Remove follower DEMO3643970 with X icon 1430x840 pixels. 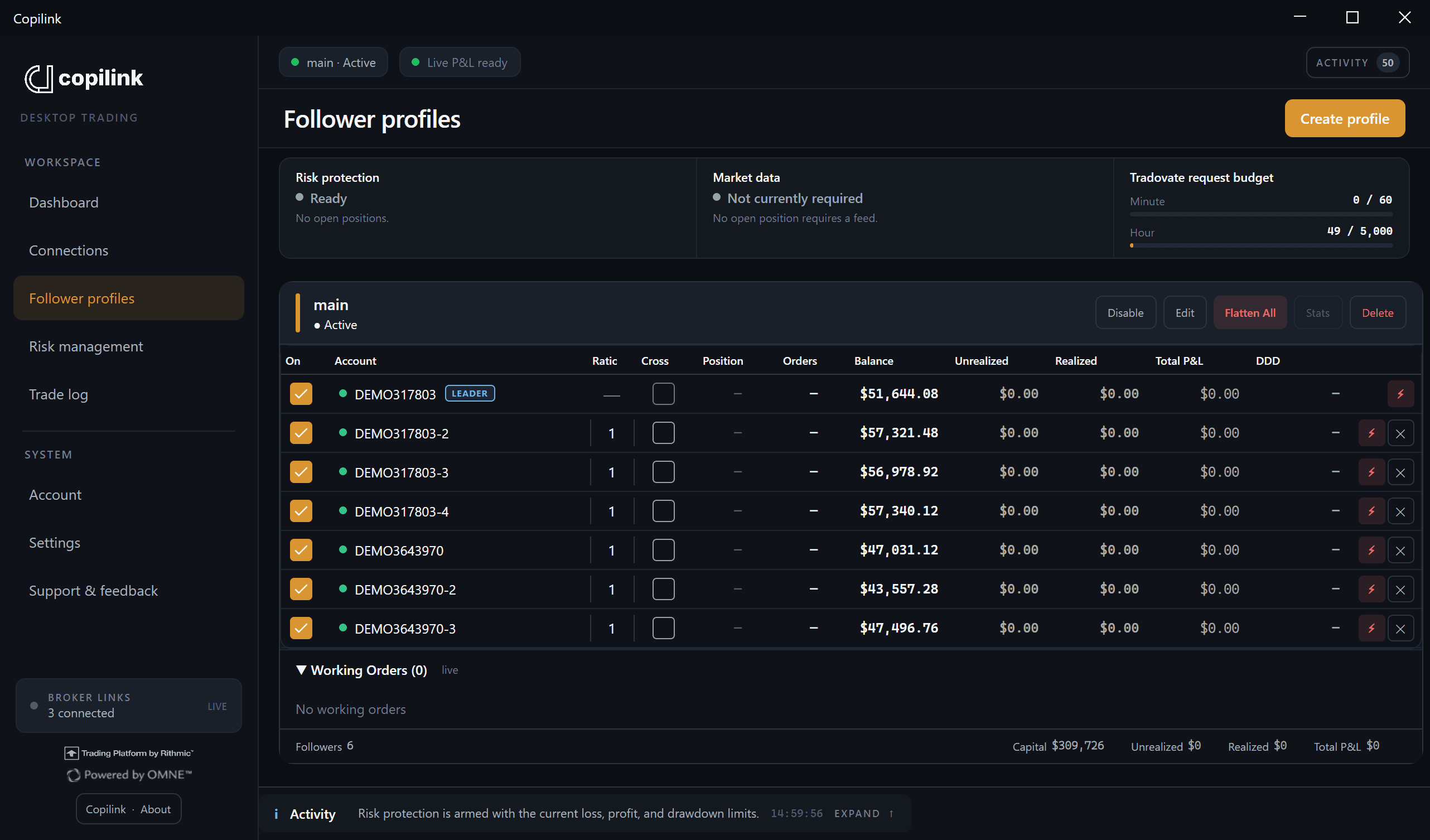pos(1400,551)
